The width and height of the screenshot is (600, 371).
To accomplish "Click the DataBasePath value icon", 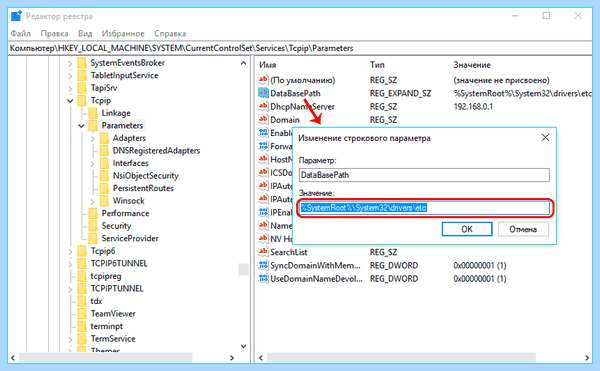I will (x=263, y=93).
